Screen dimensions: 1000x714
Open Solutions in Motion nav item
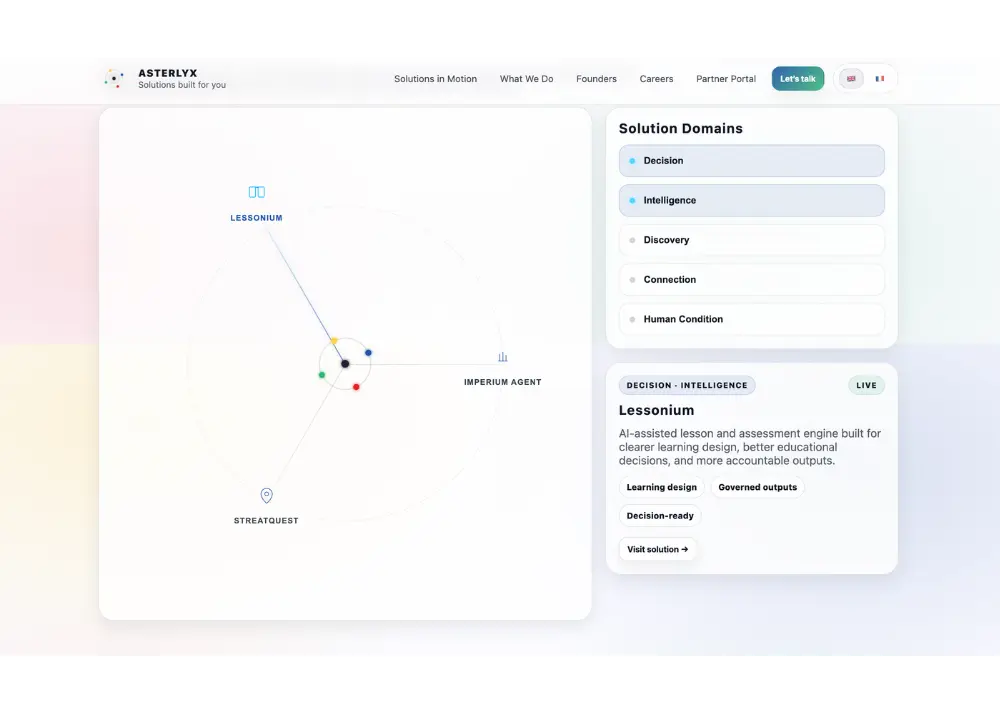point(436,79)
